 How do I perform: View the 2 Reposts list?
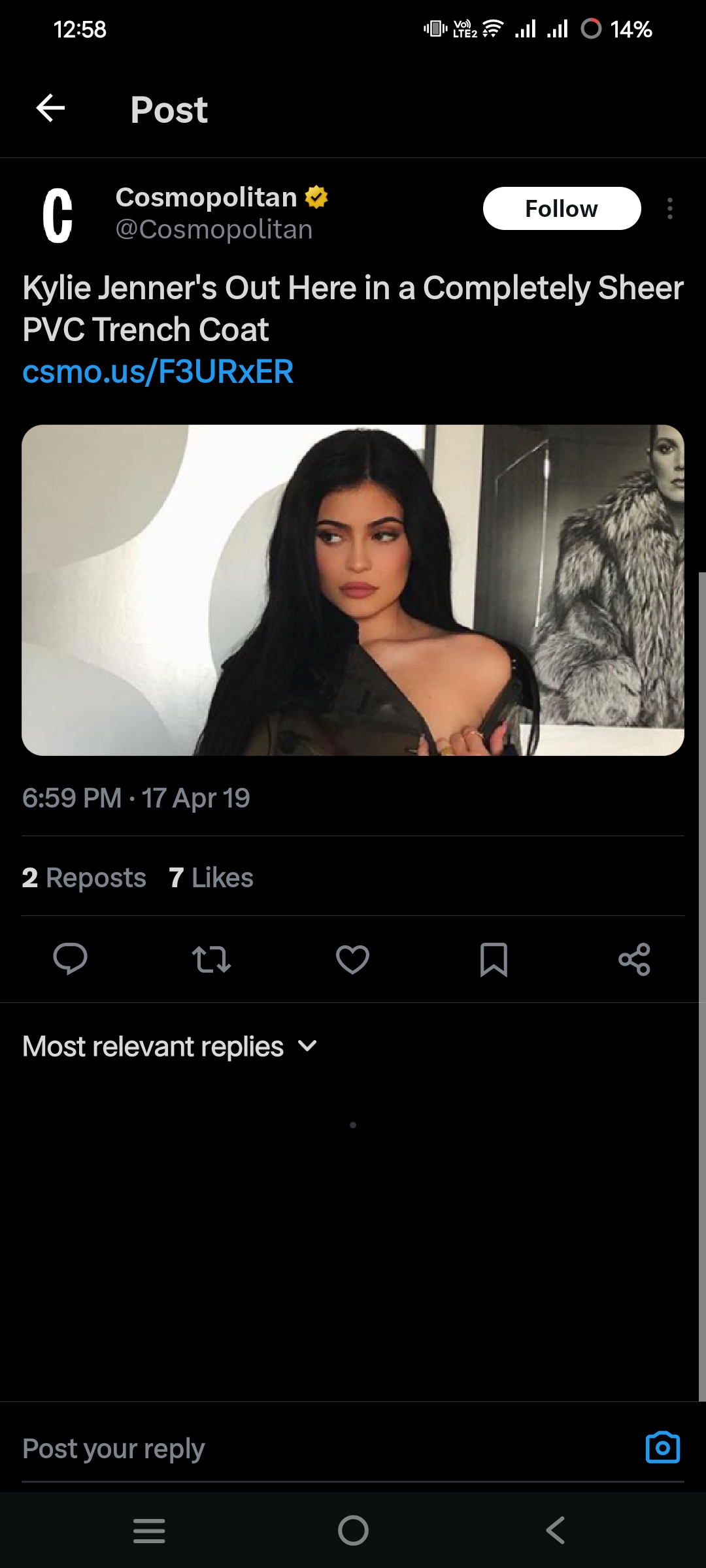pos(84,877)
